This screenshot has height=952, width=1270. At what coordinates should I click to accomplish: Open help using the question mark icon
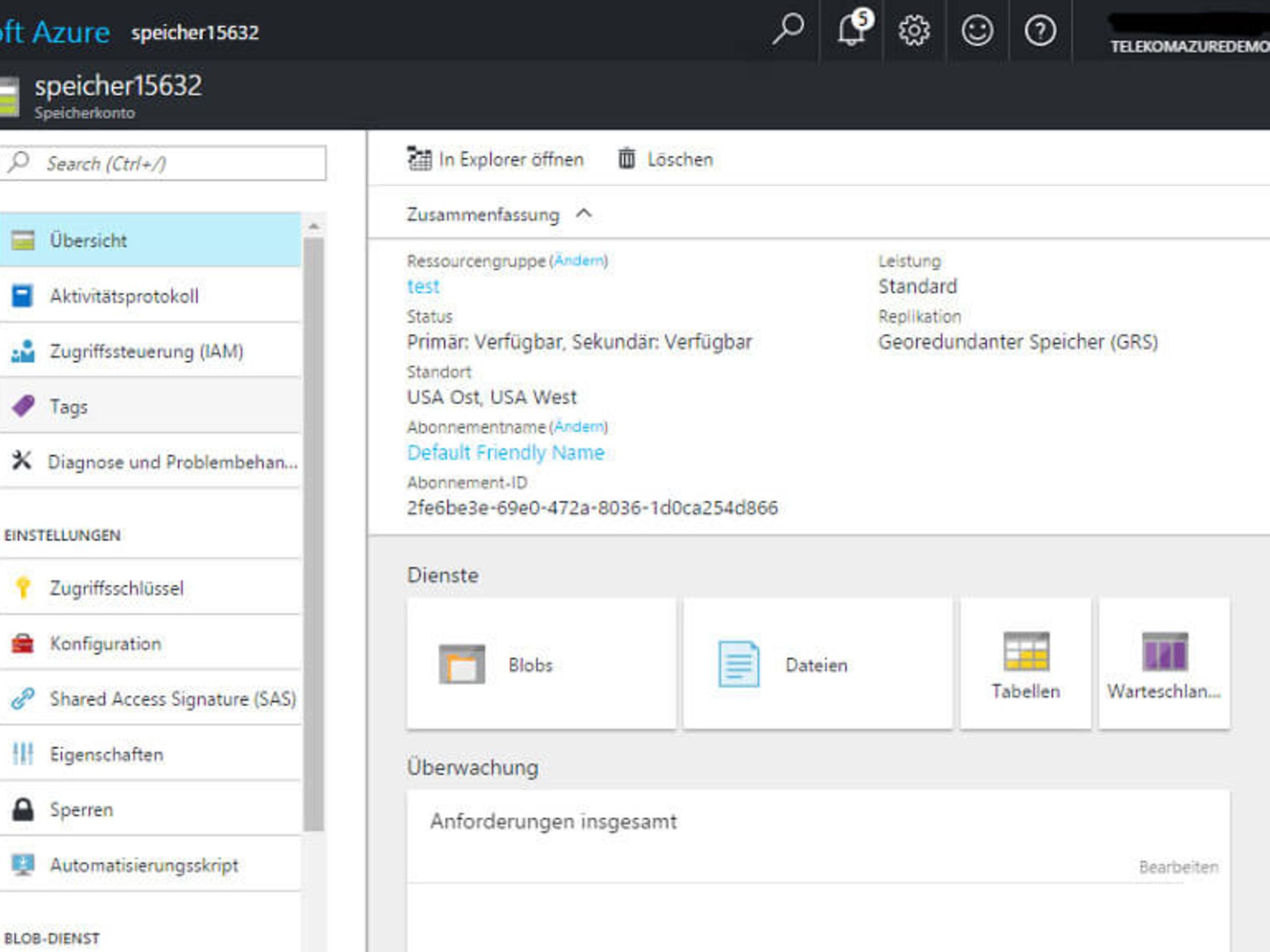(x=1040, y=30)
